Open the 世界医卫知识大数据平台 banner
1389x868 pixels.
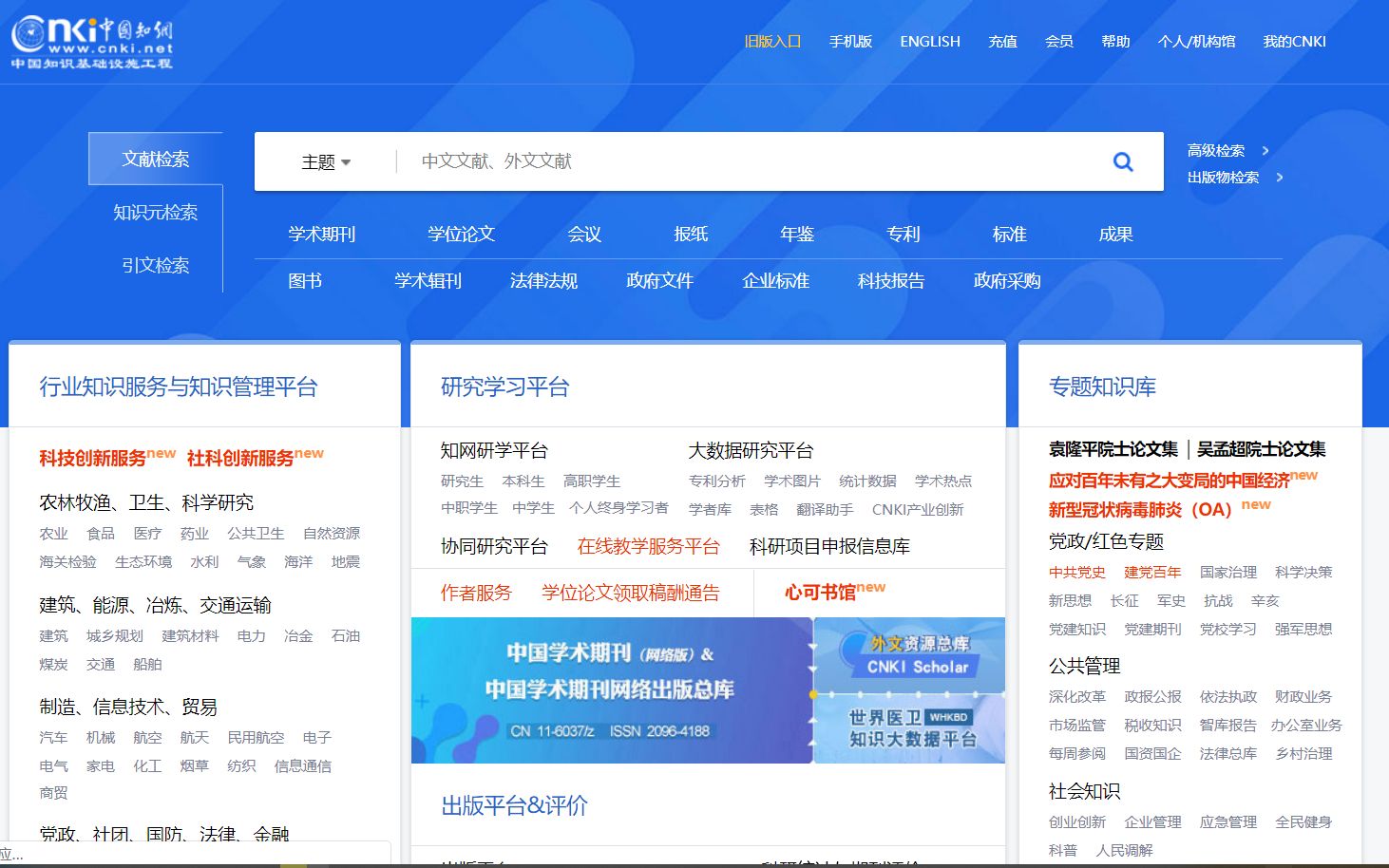pos(910,728)
